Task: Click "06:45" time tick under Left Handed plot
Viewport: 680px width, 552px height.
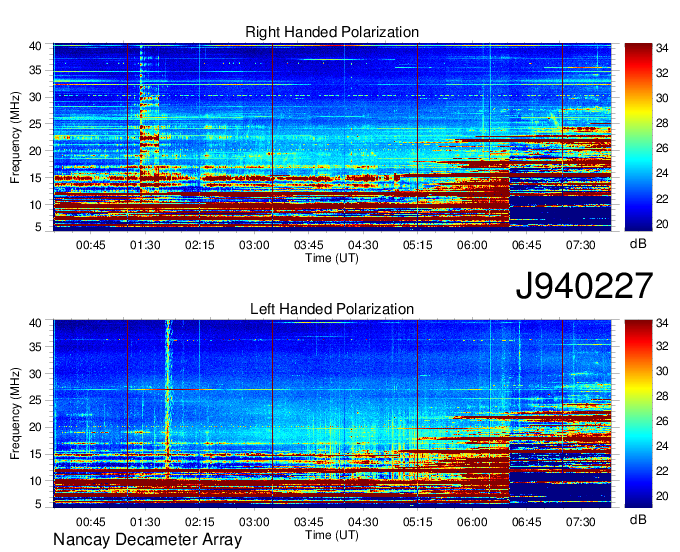Action: [526, 522]
